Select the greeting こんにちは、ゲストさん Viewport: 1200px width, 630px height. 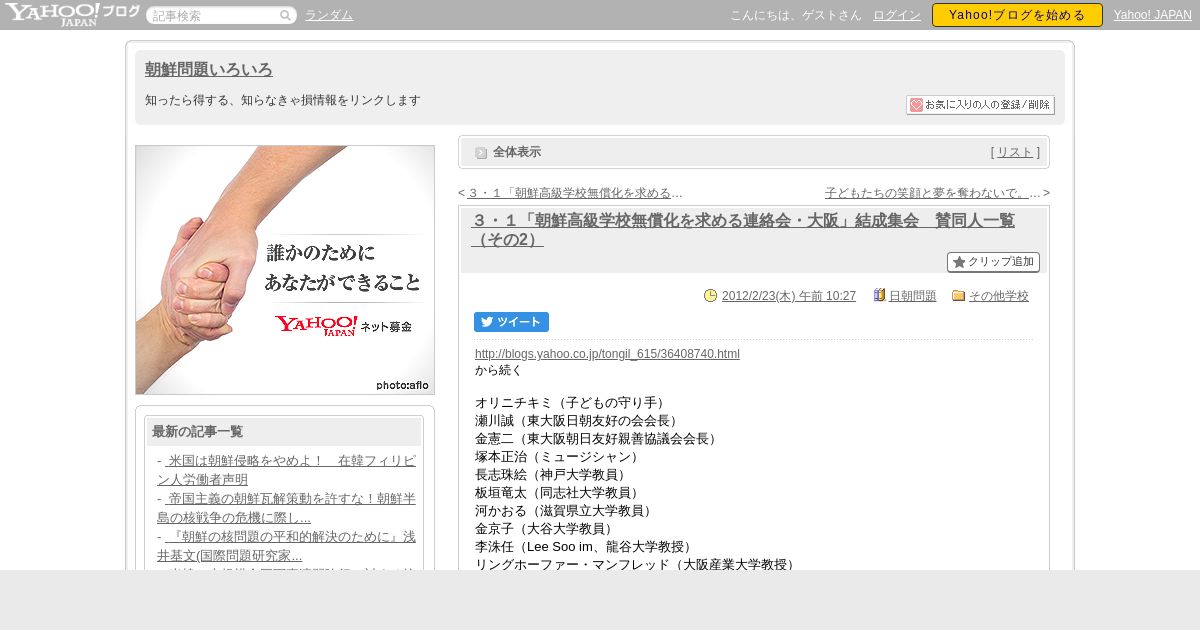click(x=796, y=15)
